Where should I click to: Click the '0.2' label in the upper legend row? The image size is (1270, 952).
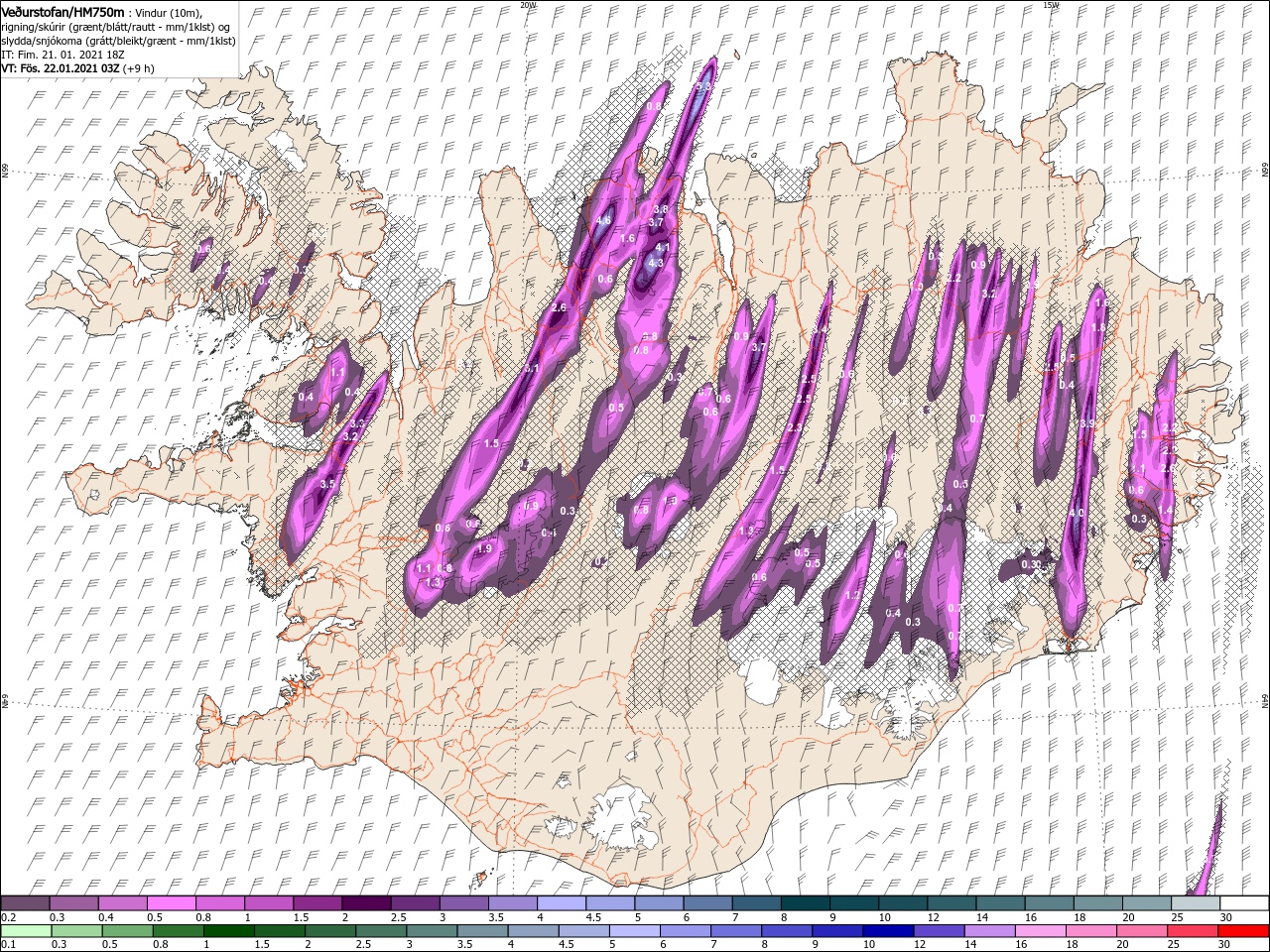[x=7, y=917]
